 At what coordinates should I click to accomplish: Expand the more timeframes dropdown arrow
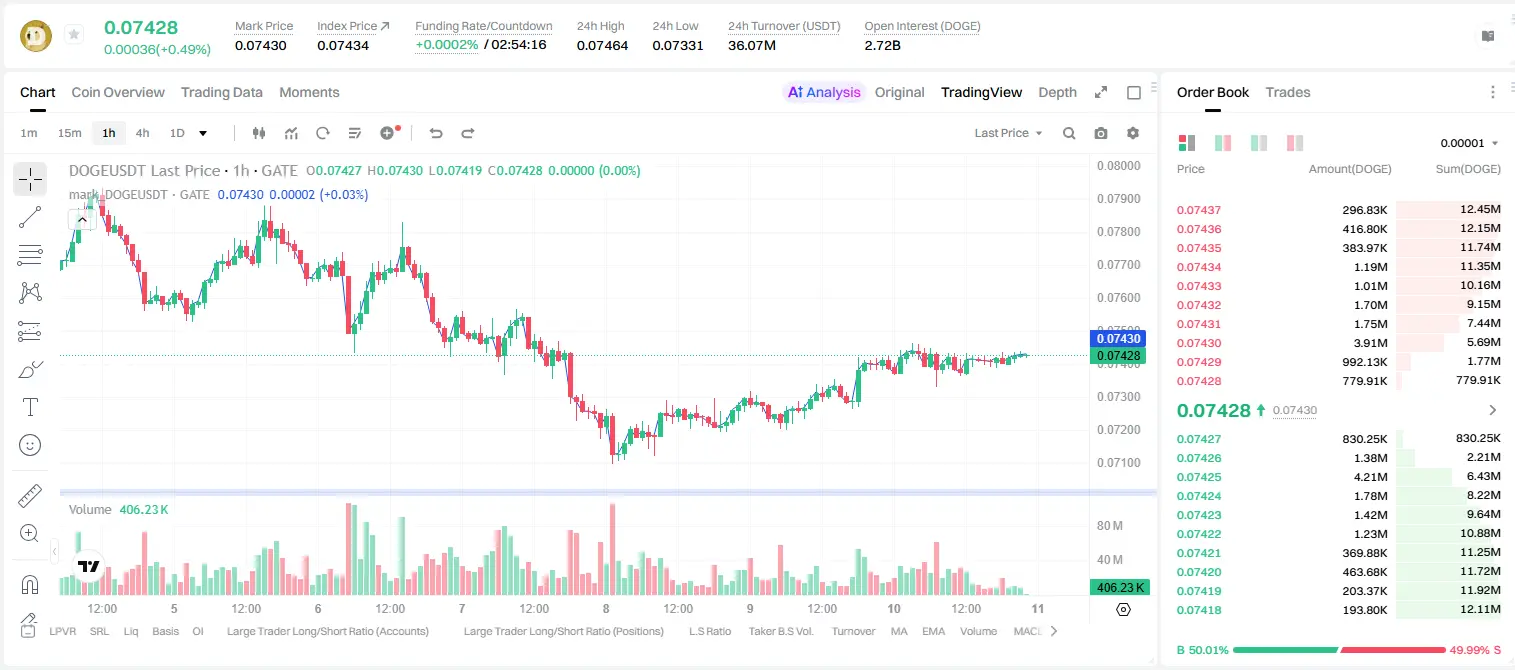[x=203, y=133]
